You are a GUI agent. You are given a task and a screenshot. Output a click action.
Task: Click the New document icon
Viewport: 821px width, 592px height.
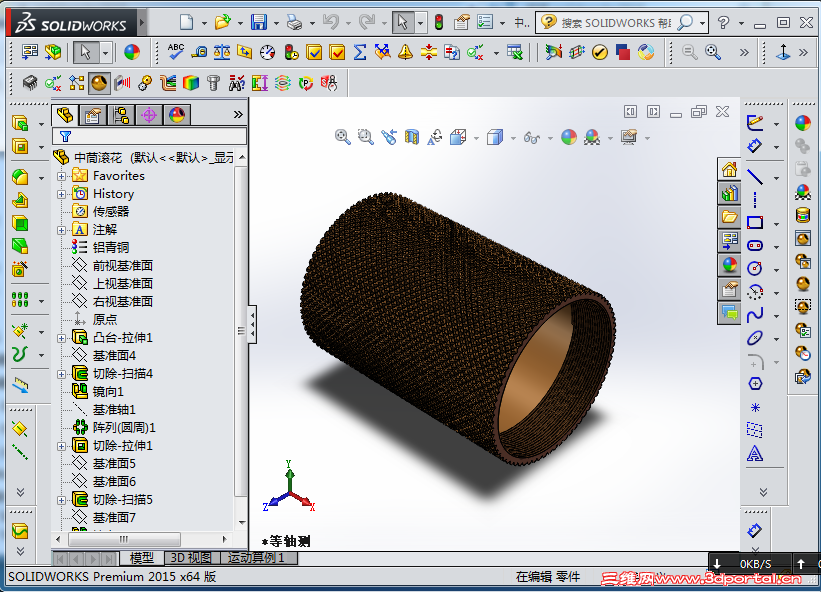pyautogui.click(x=186, y=22)
